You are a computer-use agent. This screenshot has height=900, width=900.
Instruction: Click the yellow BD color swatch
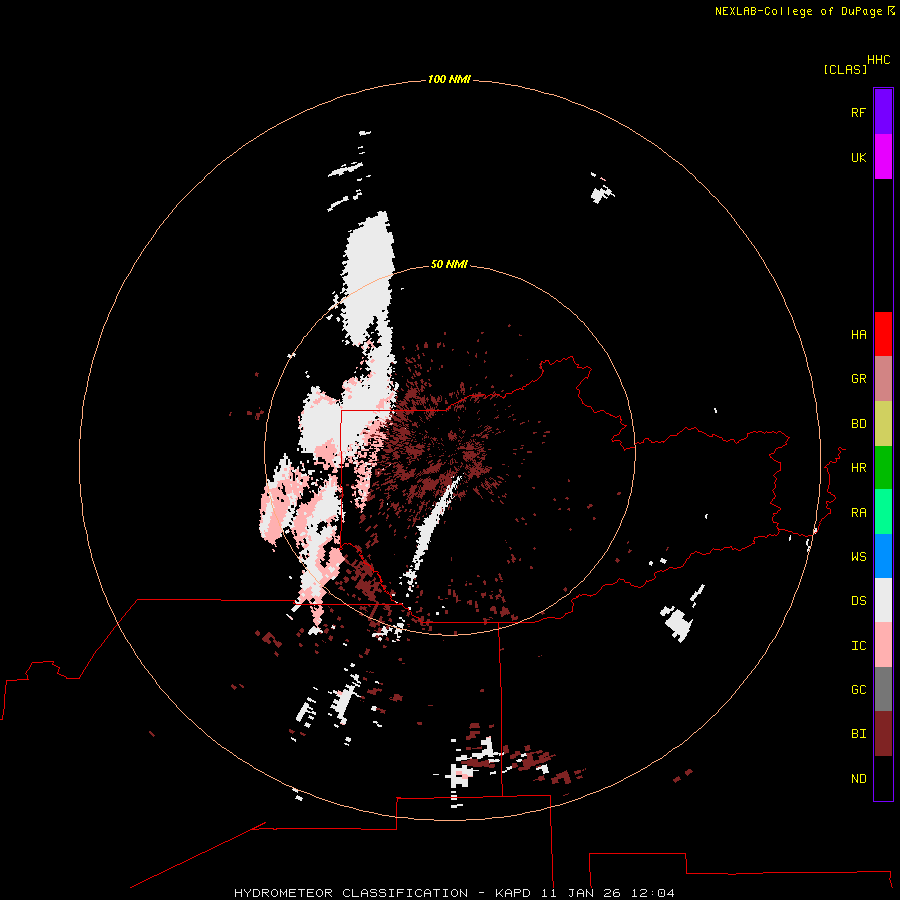(x=883, y=424)
